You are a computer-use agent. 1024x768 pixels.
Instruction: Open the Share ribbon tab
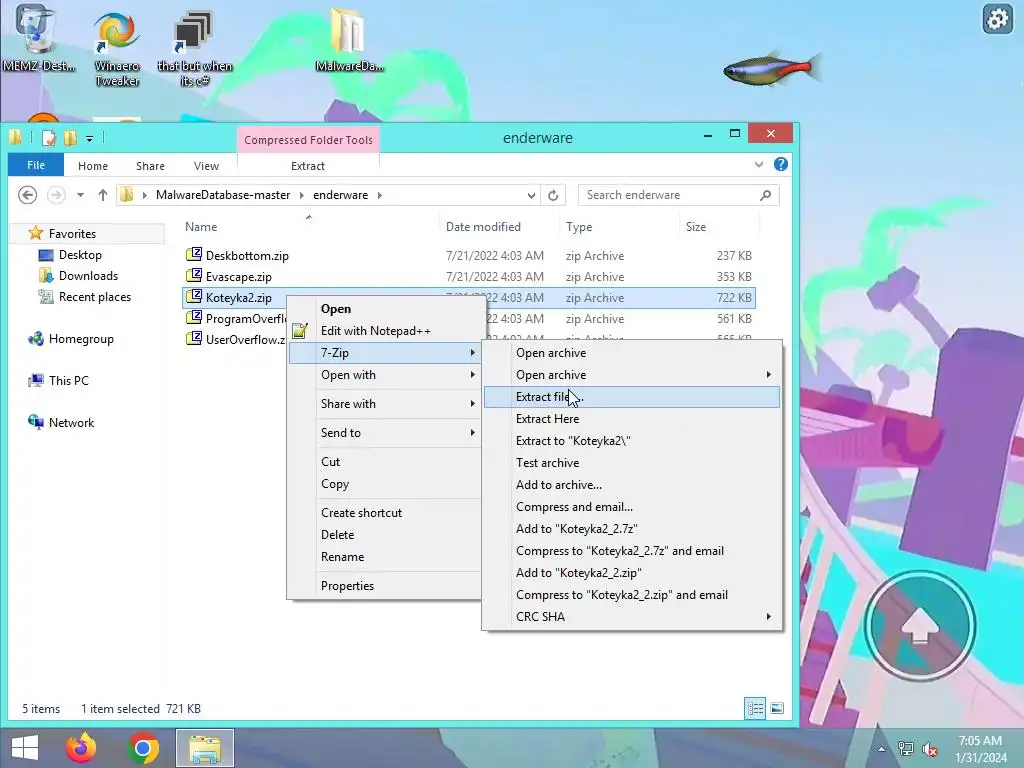(150, 166)
